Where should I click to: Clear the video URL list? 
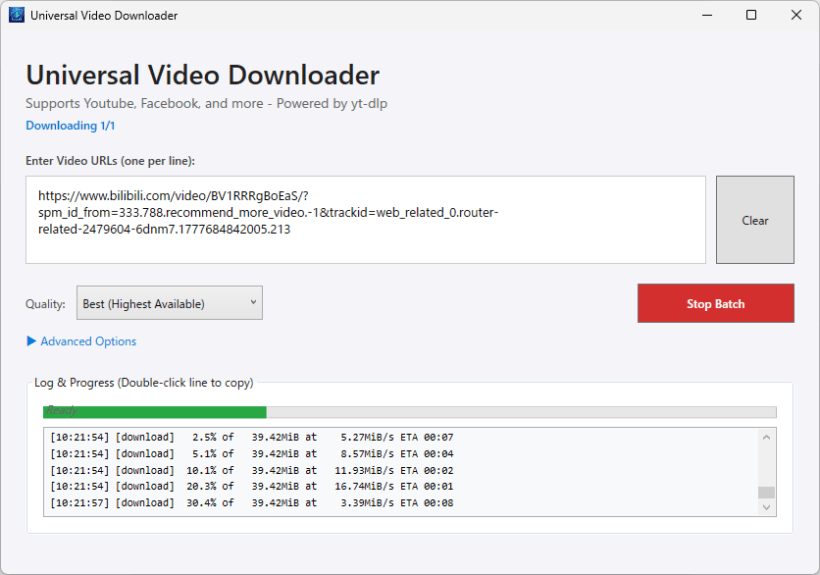click(x=755, y=220)
